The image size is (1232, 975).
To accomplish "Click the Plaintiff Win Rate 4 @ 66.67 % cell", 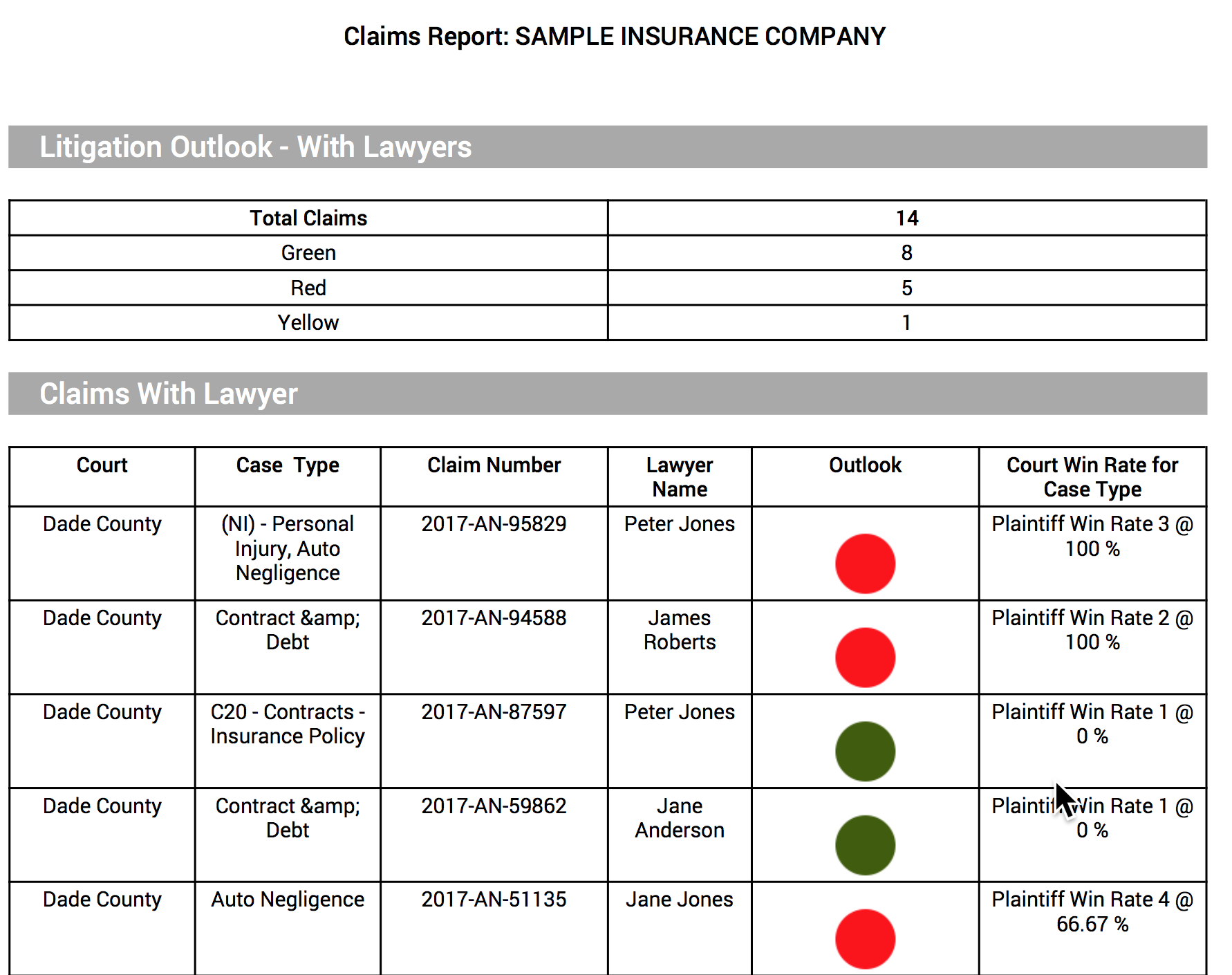I will [1092, 911].
